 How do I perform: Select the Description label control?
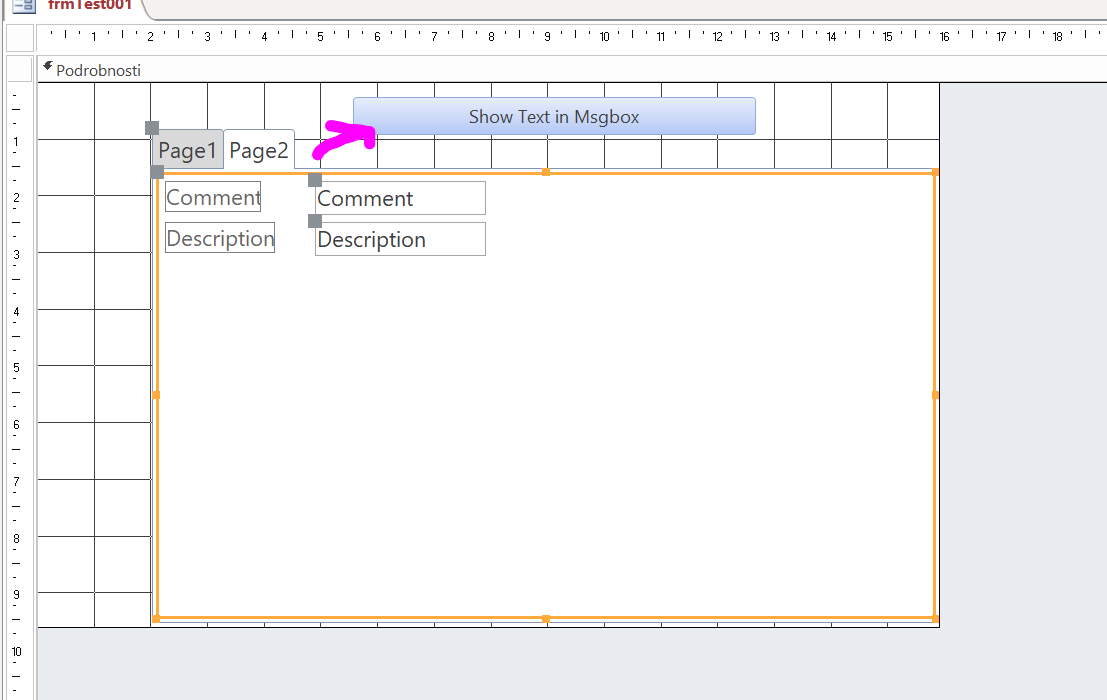[x=220, y=238]
